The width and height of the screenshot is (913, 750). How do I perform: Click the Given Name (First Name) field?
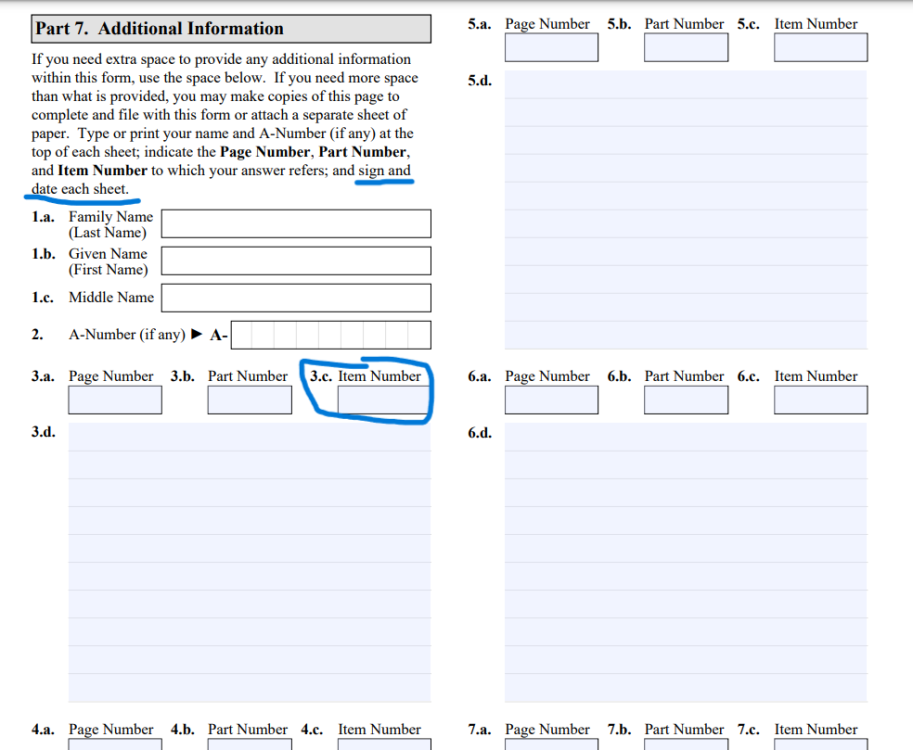click(x=296, y=261)
